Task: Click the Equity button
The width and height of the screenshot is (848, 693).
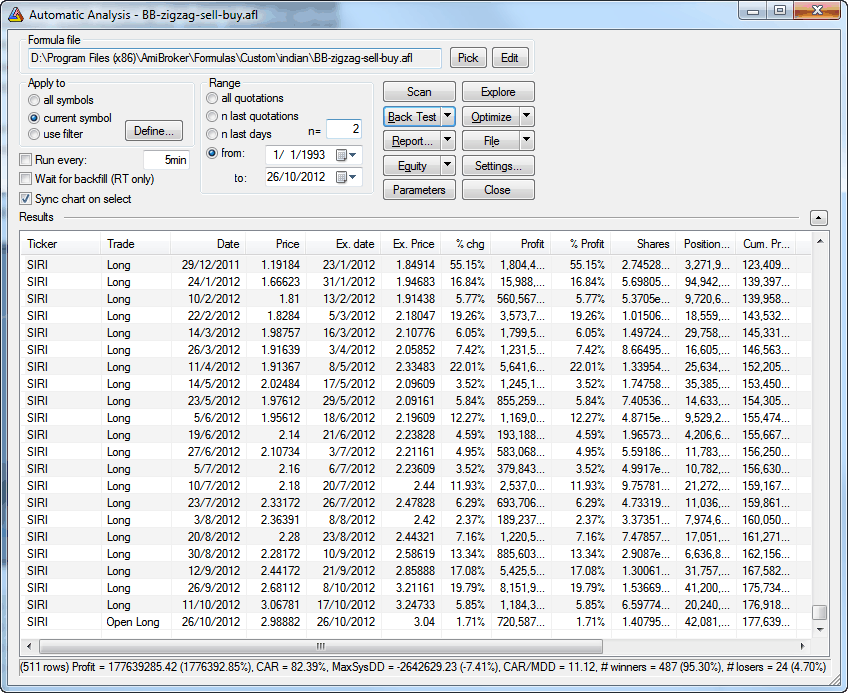Action: pyautogui.click(x=412, y=166)
